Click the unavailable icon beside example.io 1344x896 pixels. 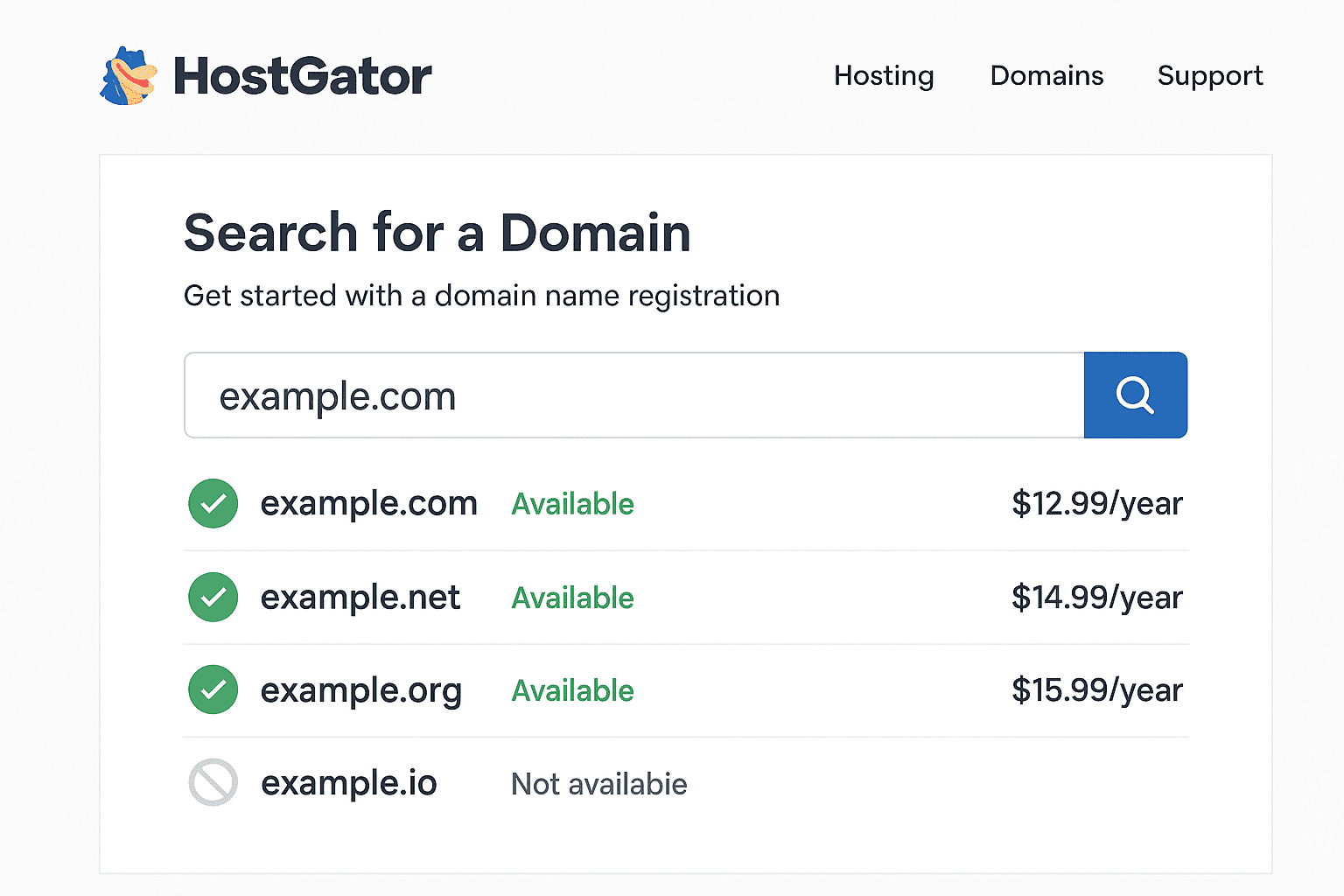[213, 782]
